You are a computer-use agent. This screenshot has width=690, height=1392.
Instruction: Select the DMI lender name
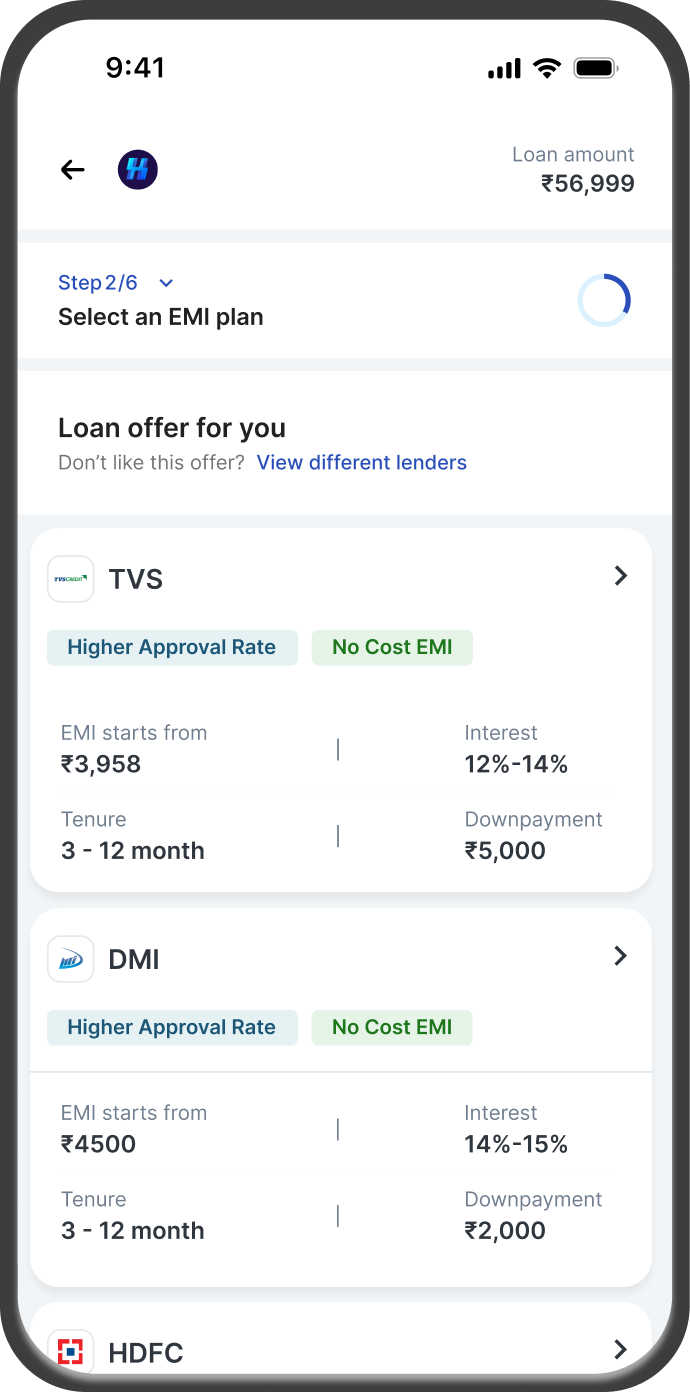click(134, 959)
